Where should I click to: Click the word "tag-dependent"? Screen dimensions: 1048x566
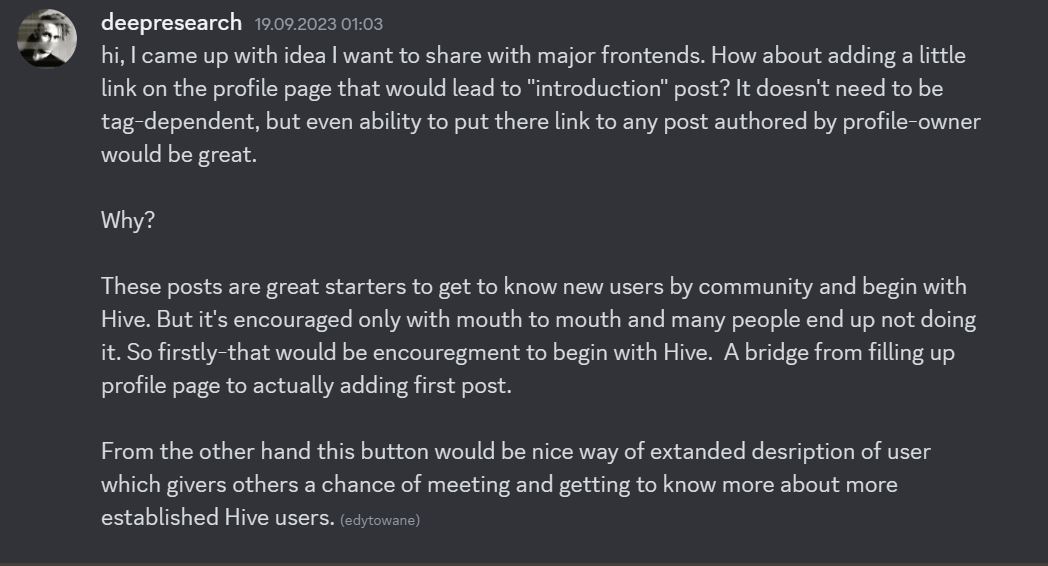[x=178, y=122]
